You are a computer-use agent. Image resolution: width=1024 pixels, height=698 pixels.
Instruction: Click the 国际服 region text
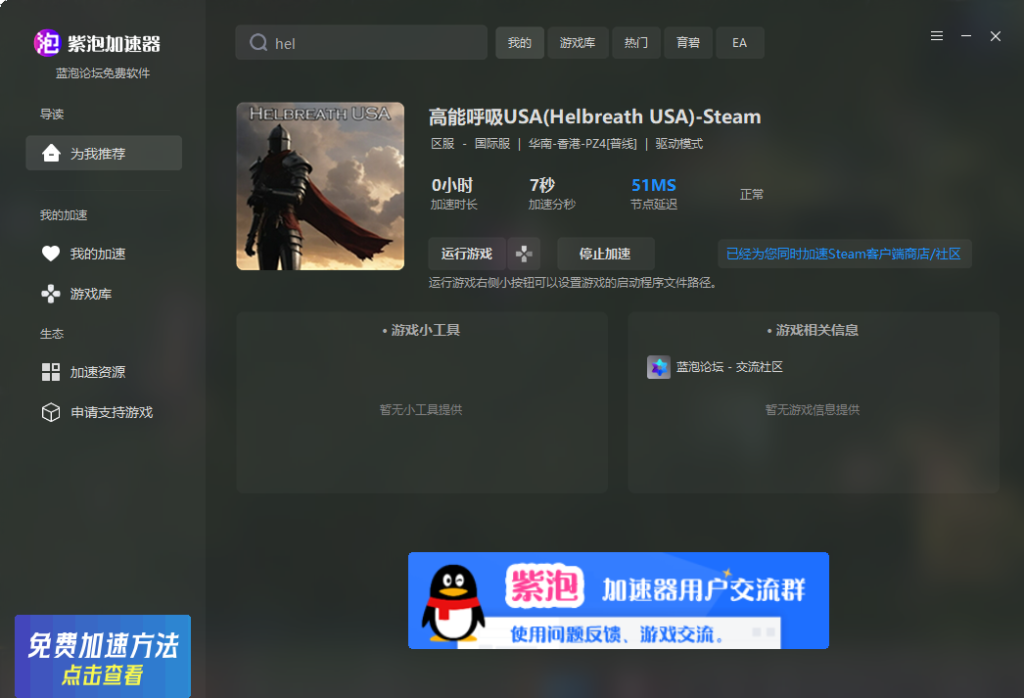(x=492, y=144)
